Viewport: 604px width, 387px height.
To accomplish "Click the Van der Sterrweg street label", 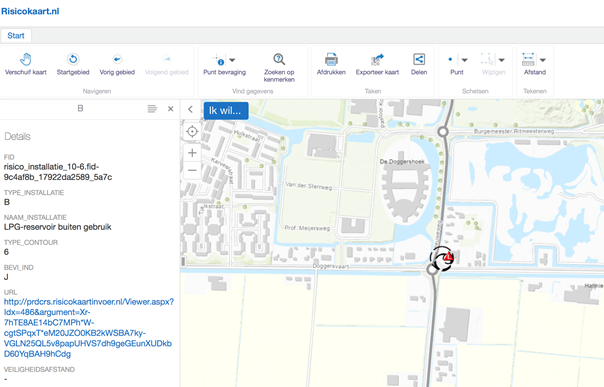I will tap(309, 186).
